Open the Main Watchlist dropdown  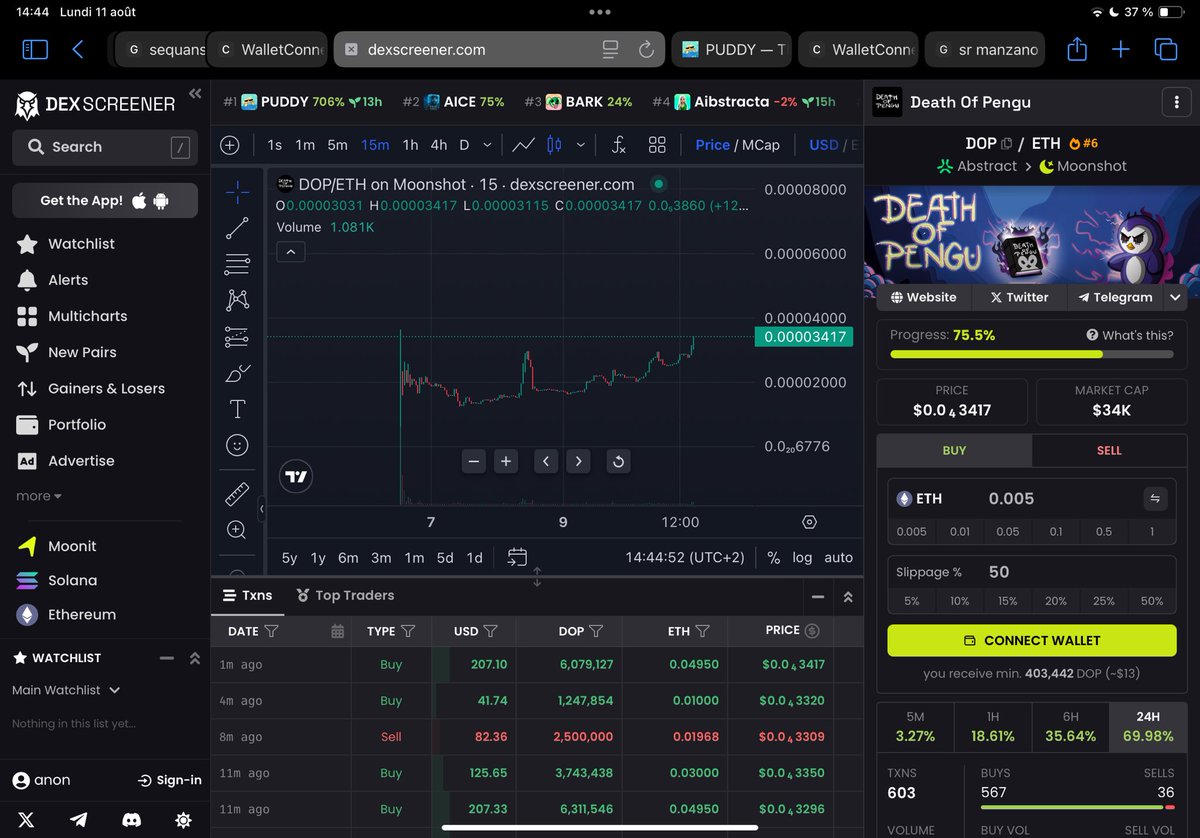pos(66,690)
